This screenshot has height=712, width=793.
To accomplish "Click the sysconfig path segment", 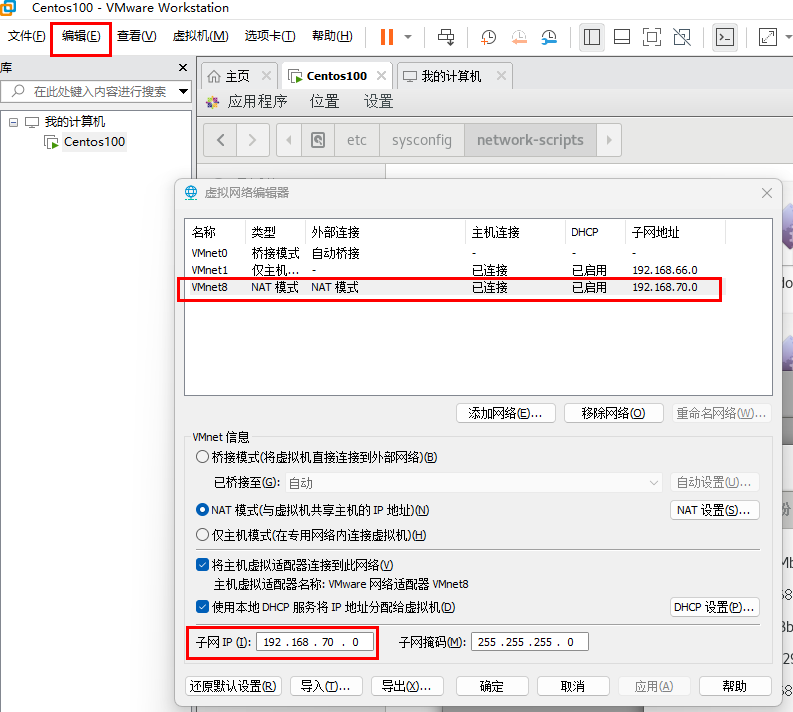I will (x=422, y=140).
